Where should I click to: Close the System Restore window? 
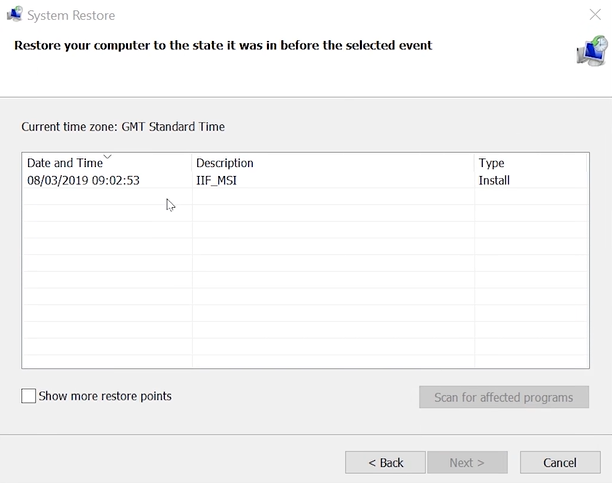[x=596, y=15]
